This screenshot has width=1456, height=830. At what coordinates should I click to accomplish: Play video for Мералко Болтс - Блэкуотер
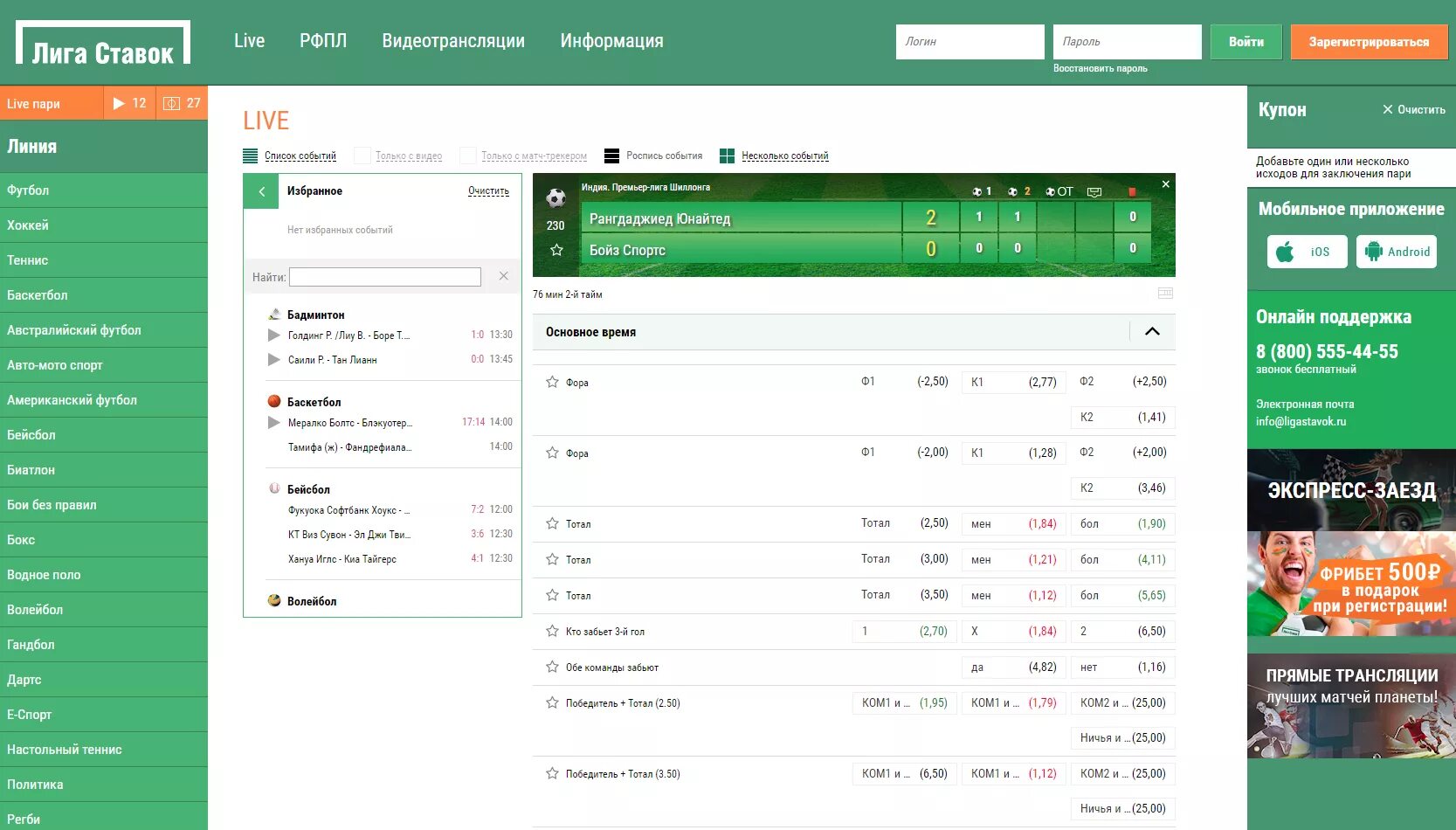274,422
